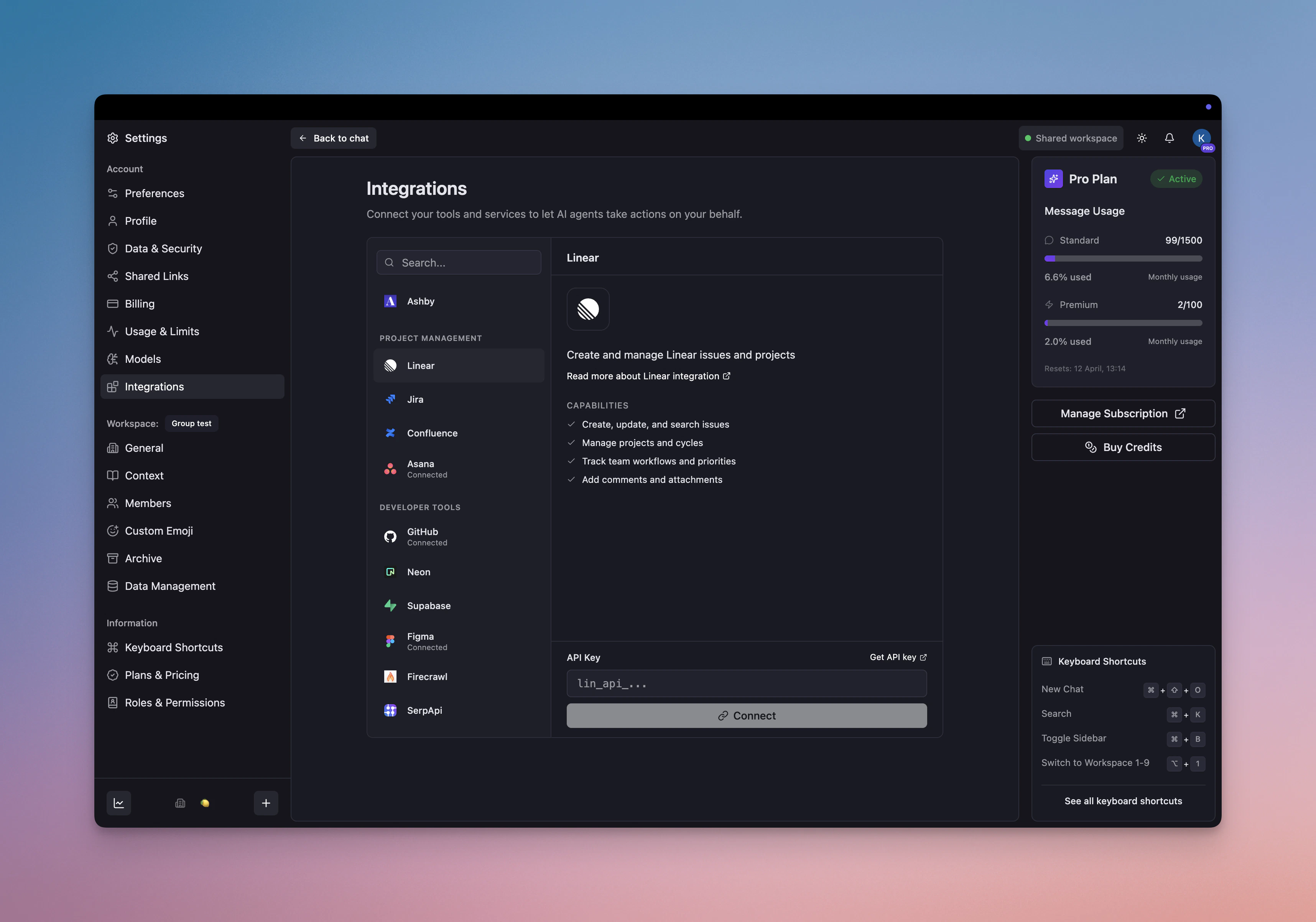
Task: Select the Linear integration icon
Action: pyautogui.click(x=390, y=365)
